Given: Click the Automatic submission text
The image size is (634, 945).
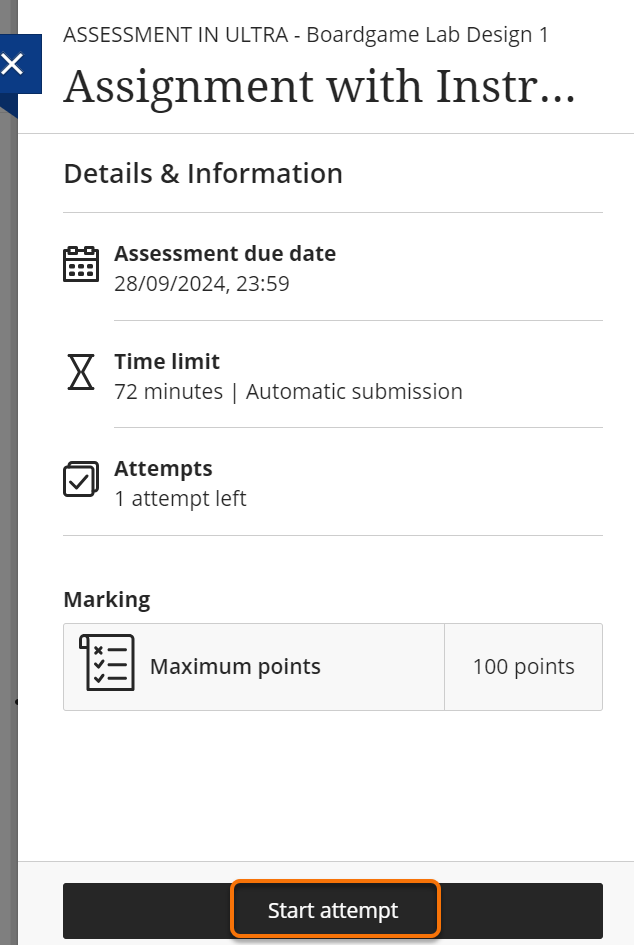Looking at the screenshot, I should click(354, 392).
